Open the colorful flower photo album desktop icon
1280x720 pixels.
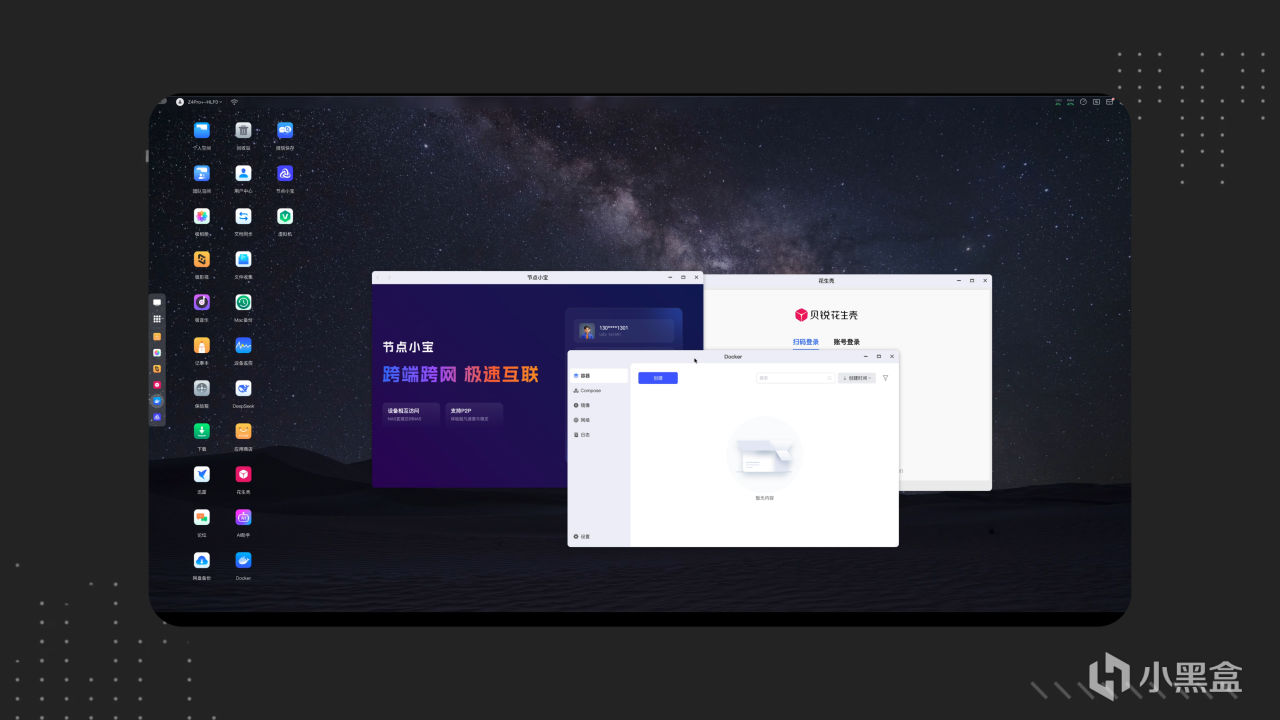pos(202,216)
